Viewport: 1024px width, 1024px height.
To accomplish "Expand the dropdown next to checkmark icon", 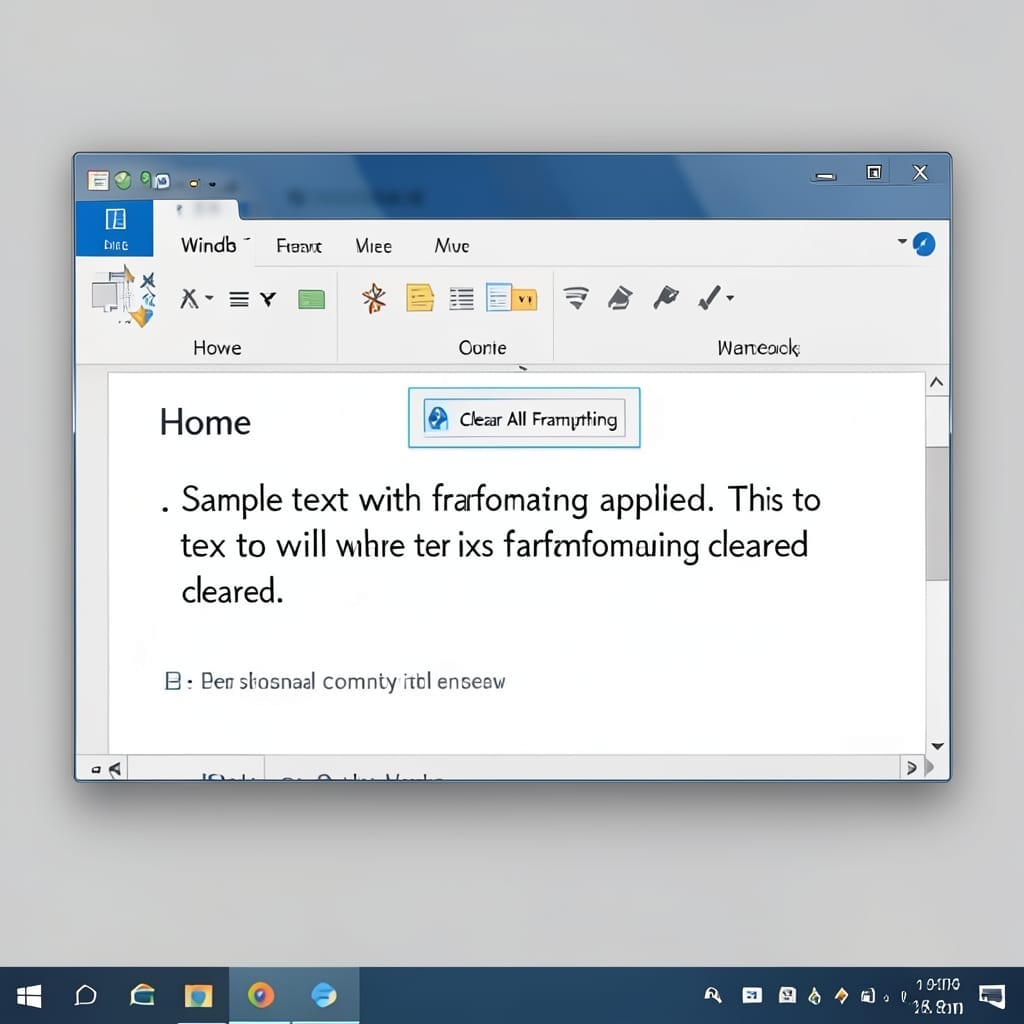I will pyautogui.click(x=730, y=298).
